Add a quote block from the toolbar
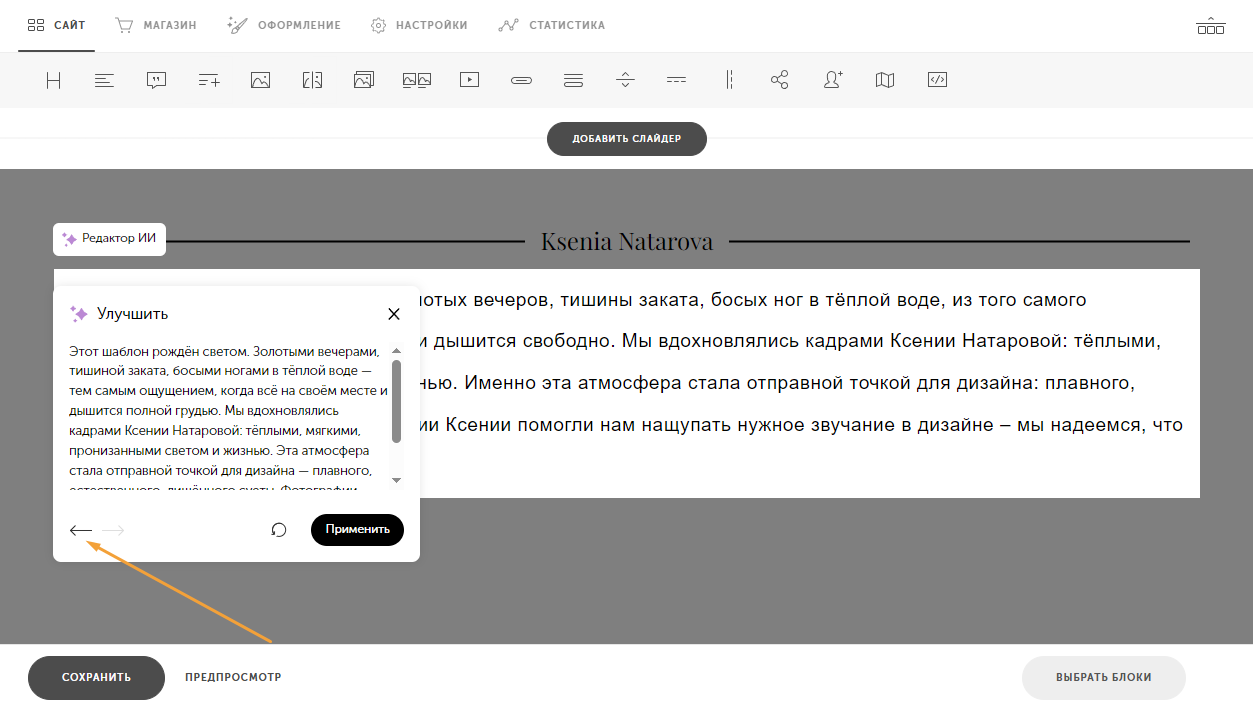Screen dimensions: 1253x721 pyautogui.click(x=156, y=79)
